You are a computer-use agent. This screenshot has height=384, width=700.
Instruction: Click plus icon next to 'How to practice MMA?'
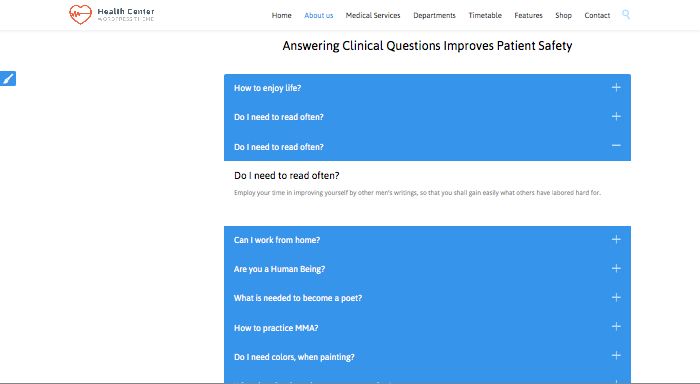click(616, 327)
